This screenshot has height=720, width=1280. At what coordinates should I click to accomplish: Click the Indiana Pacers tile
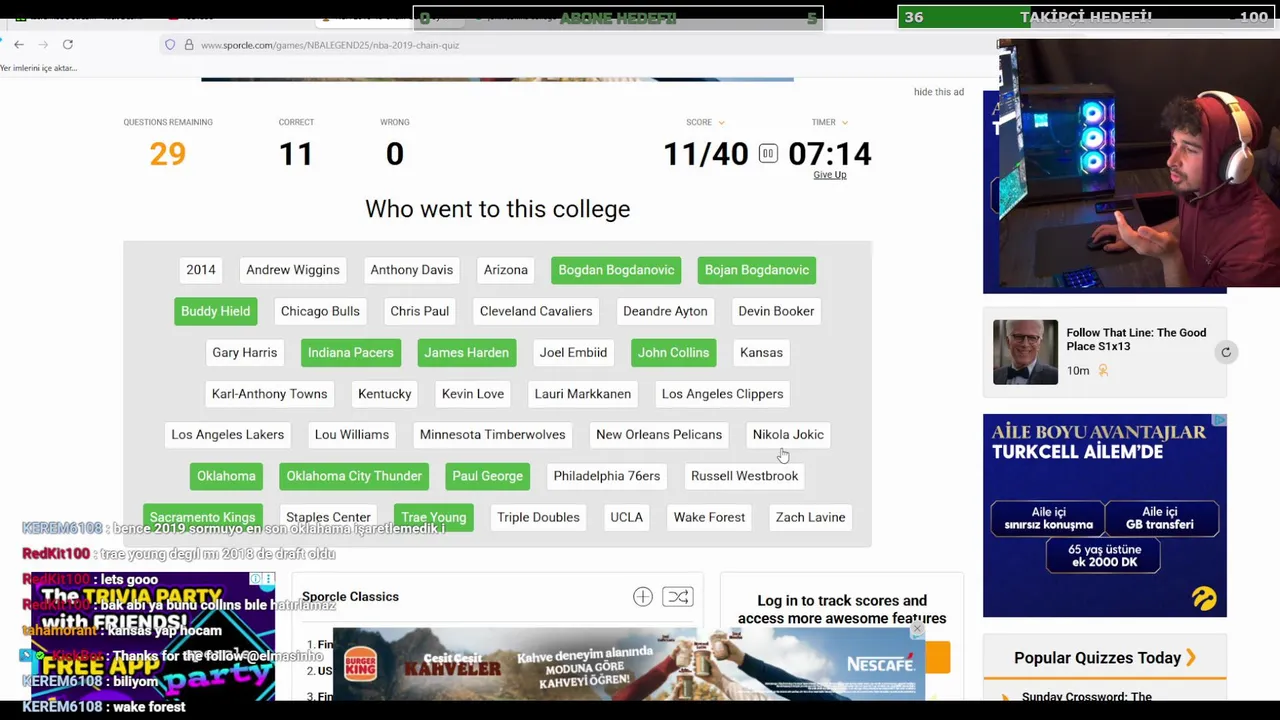click(x=351, y=352)
